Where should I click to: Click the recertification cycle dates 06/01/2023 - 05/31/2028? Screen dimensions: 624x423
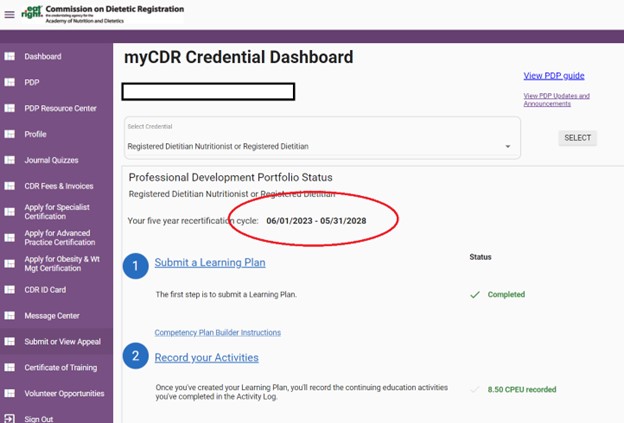[x=316, y=221]
